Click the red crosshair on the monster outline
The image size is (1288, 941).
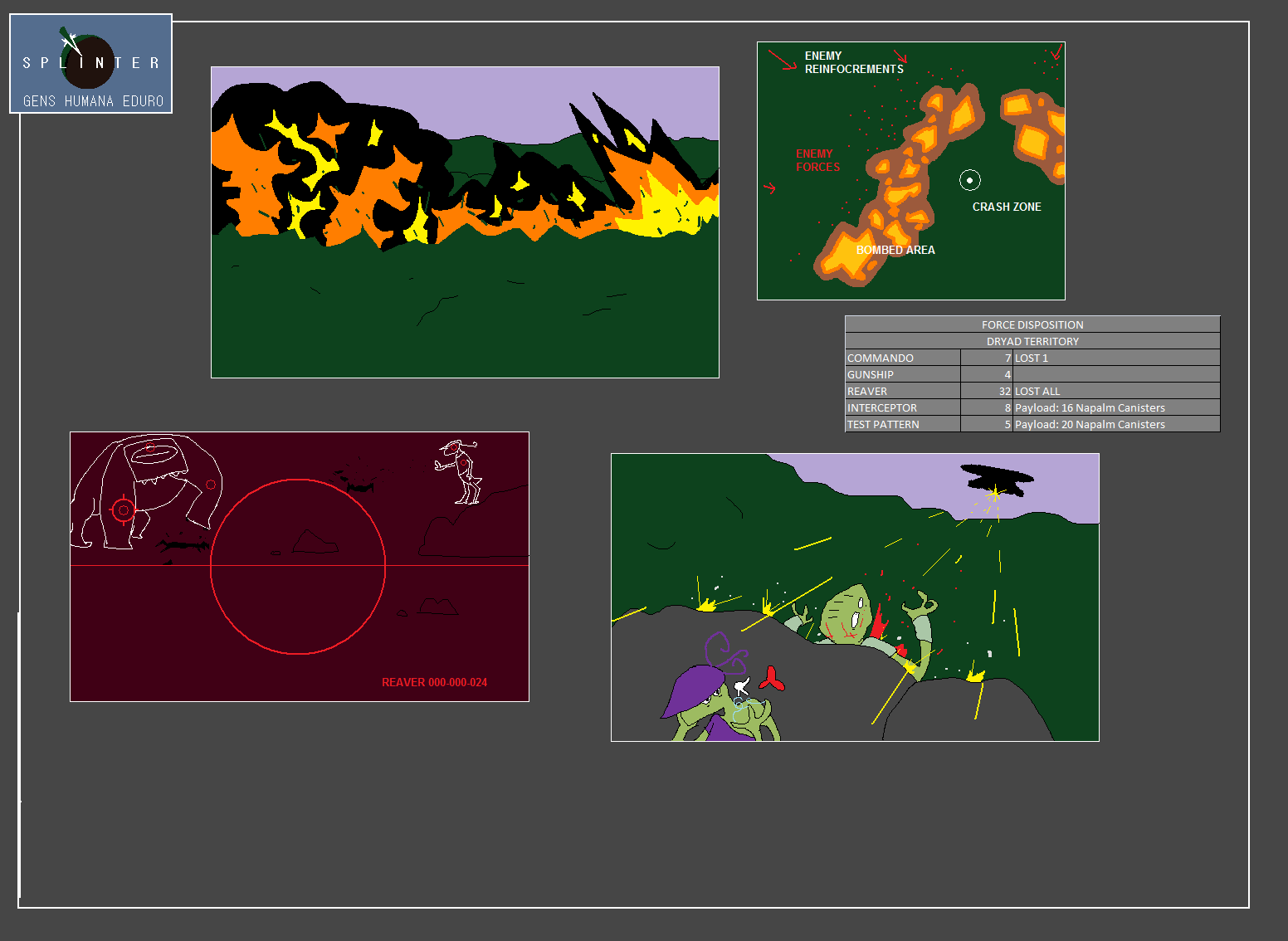pyautogui.click(x=123, y=510)
